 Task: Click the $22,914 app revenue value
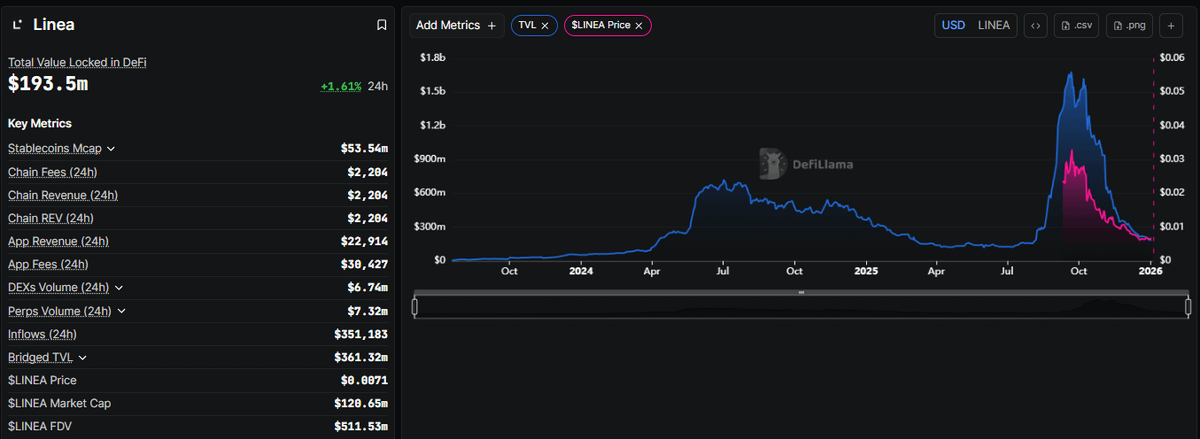tap(364, 241)
